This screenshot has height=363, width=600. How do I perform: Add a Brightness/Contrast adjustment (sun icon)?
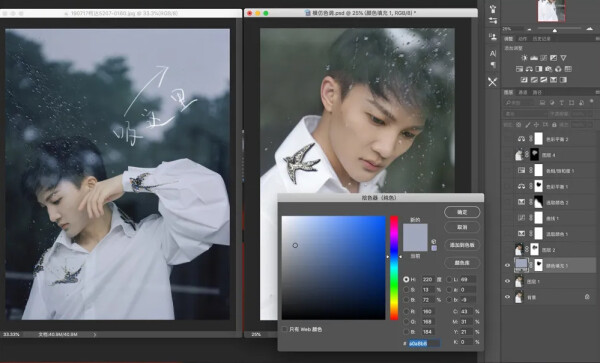(x=524, y=58)
